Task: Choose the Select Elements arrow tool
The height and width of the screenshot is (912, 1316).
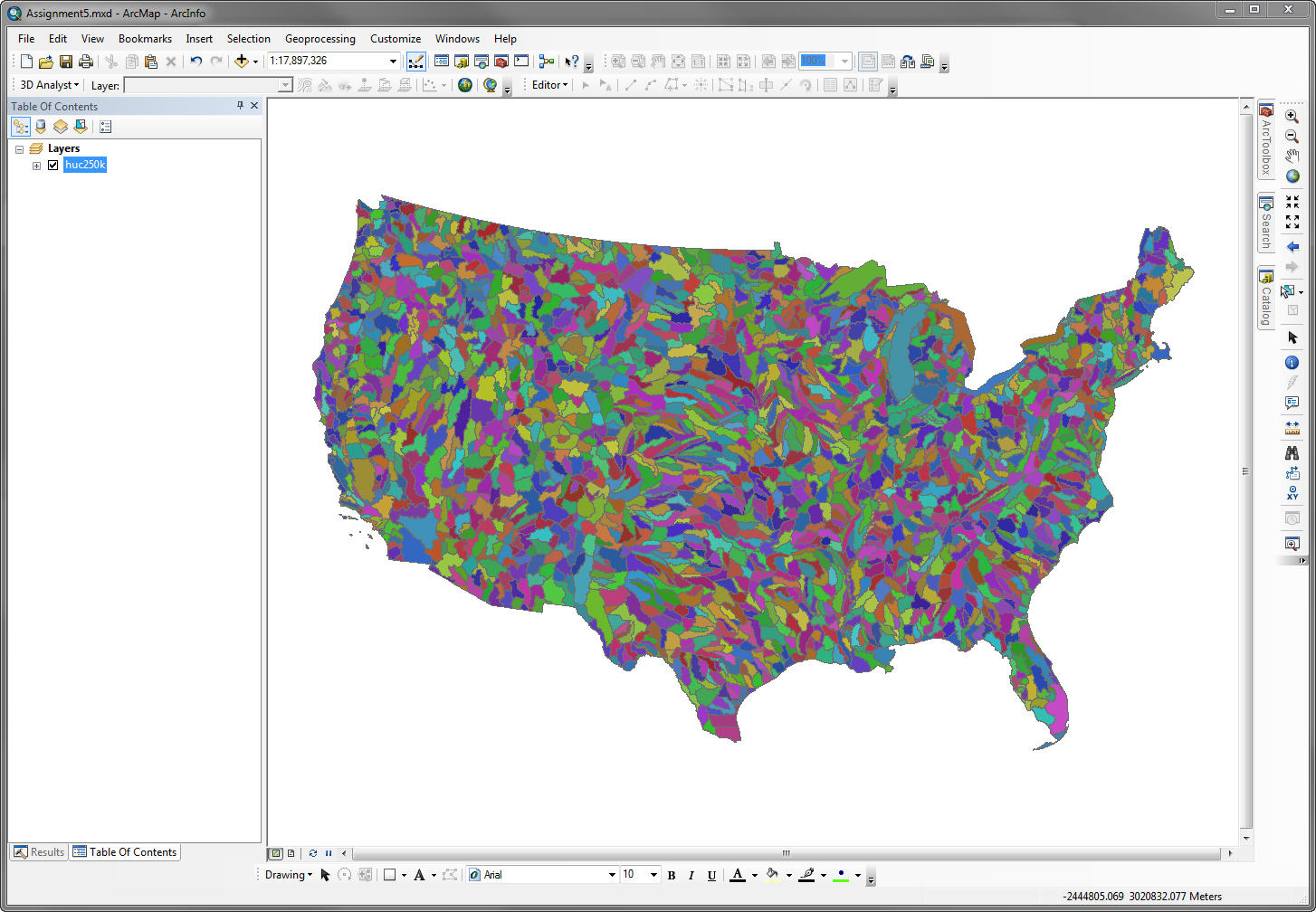Action: [1292, 337]
